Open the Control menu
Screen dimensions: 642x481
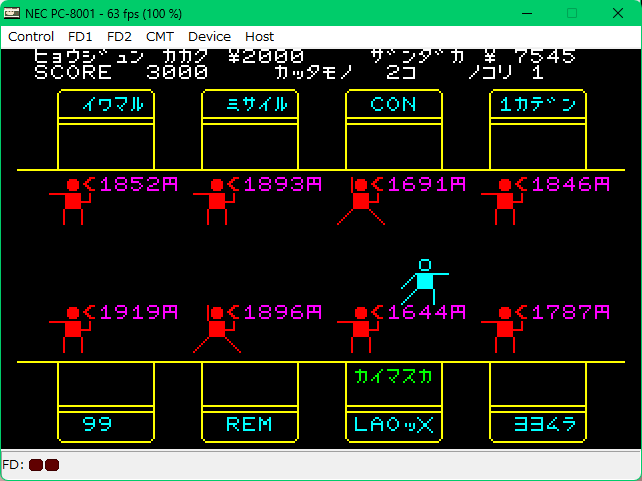31,36
